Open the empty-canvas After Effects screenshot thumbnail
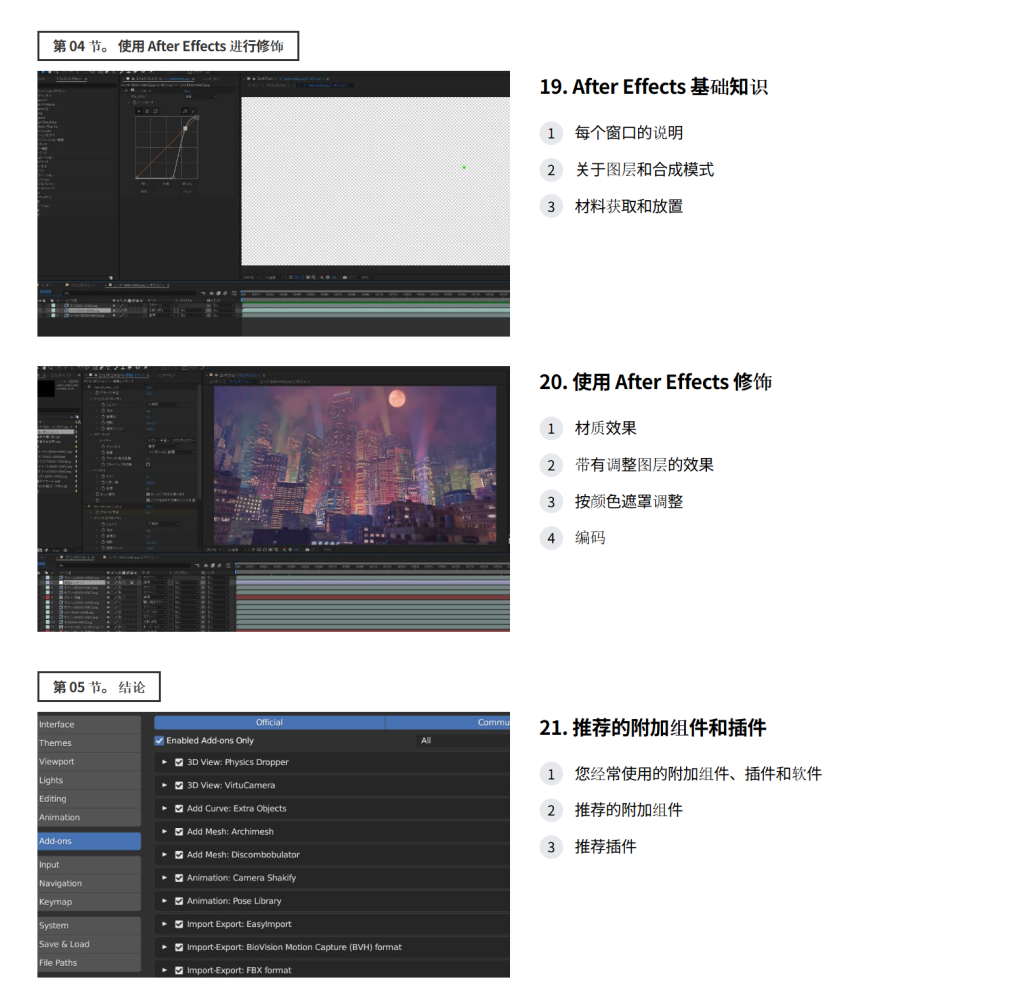Screen dimensions: 1024x994 tap(274, 204)
